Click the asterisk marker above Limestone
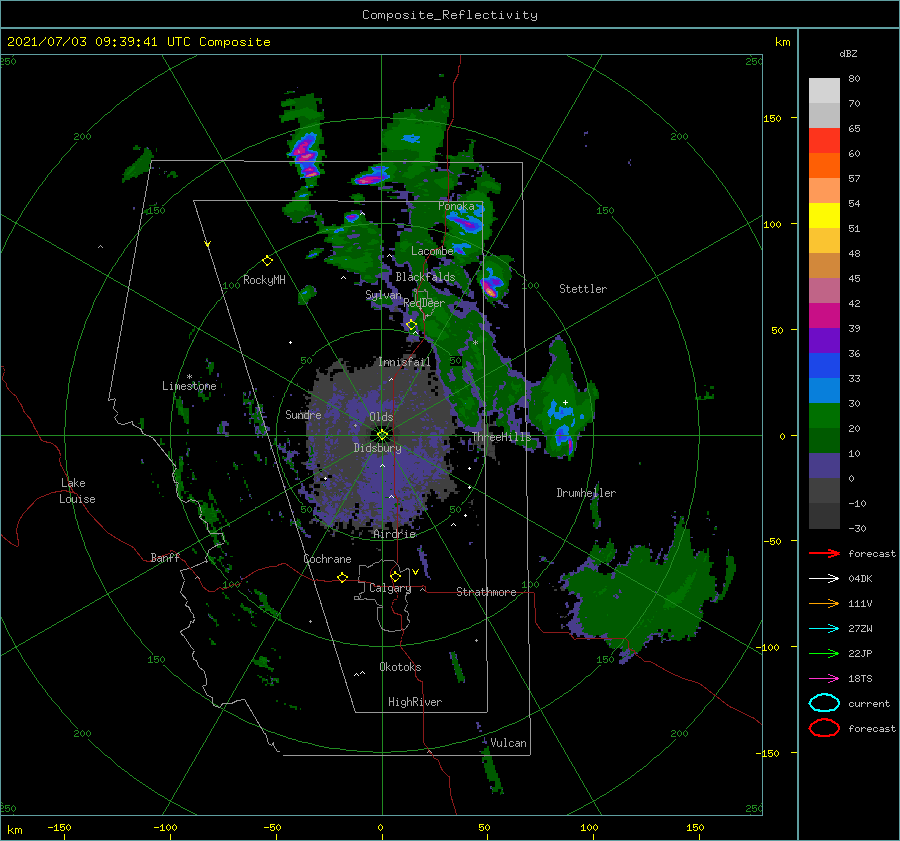Screen dimensions: 900x841 tap(189, 377)
